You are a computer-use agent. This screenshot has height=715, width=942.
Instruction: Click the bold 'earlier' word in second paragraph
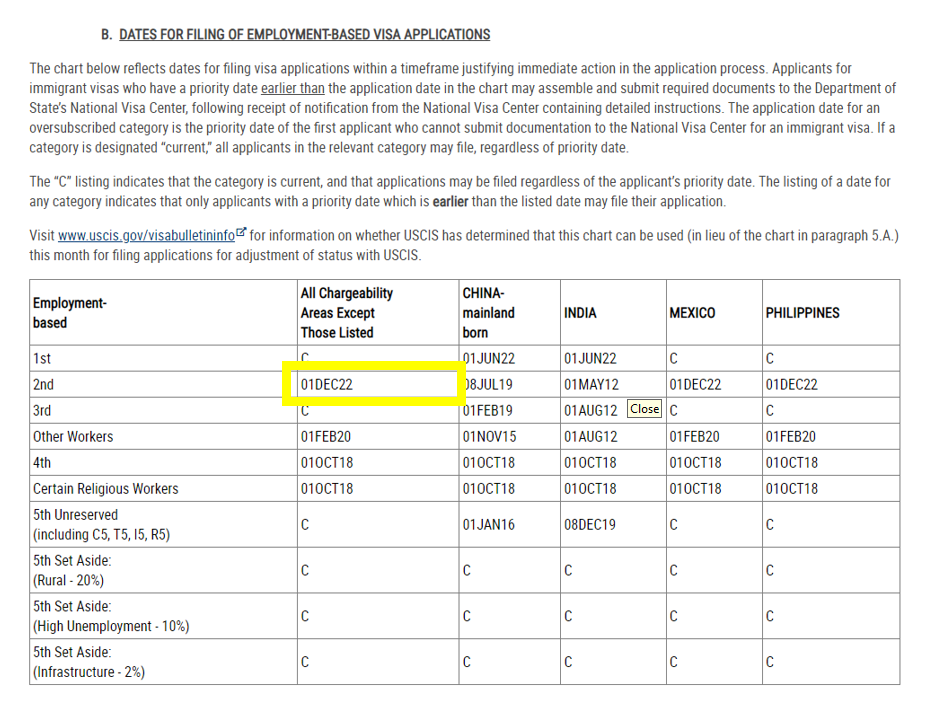tap(450, 201)
